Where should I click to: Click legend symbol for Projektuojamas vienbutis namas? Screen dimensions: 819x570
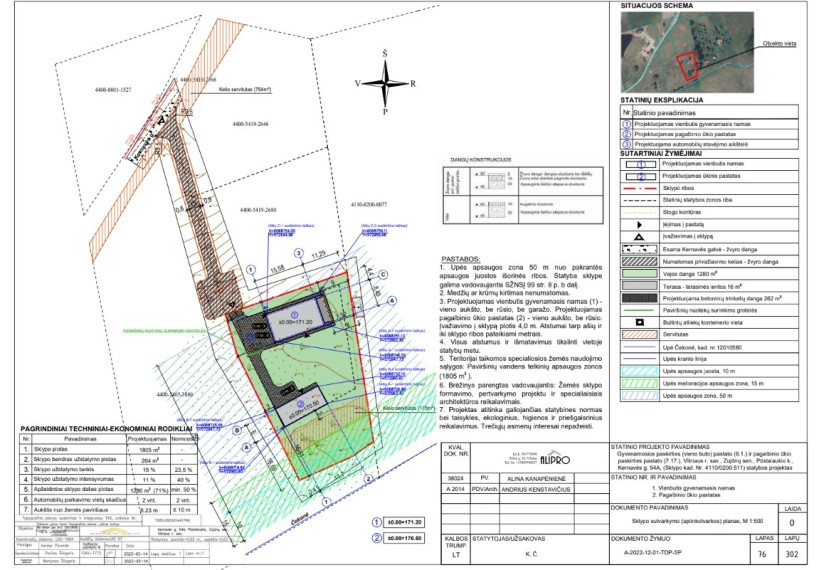click(639, 164)
